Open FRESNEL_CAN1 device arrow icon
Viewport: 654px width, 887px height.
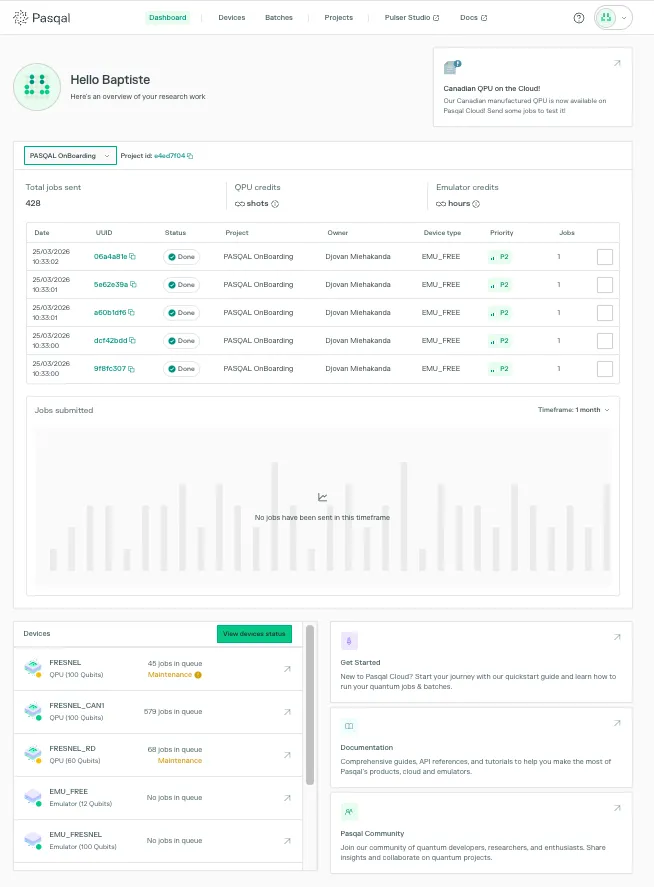[287, 712]
